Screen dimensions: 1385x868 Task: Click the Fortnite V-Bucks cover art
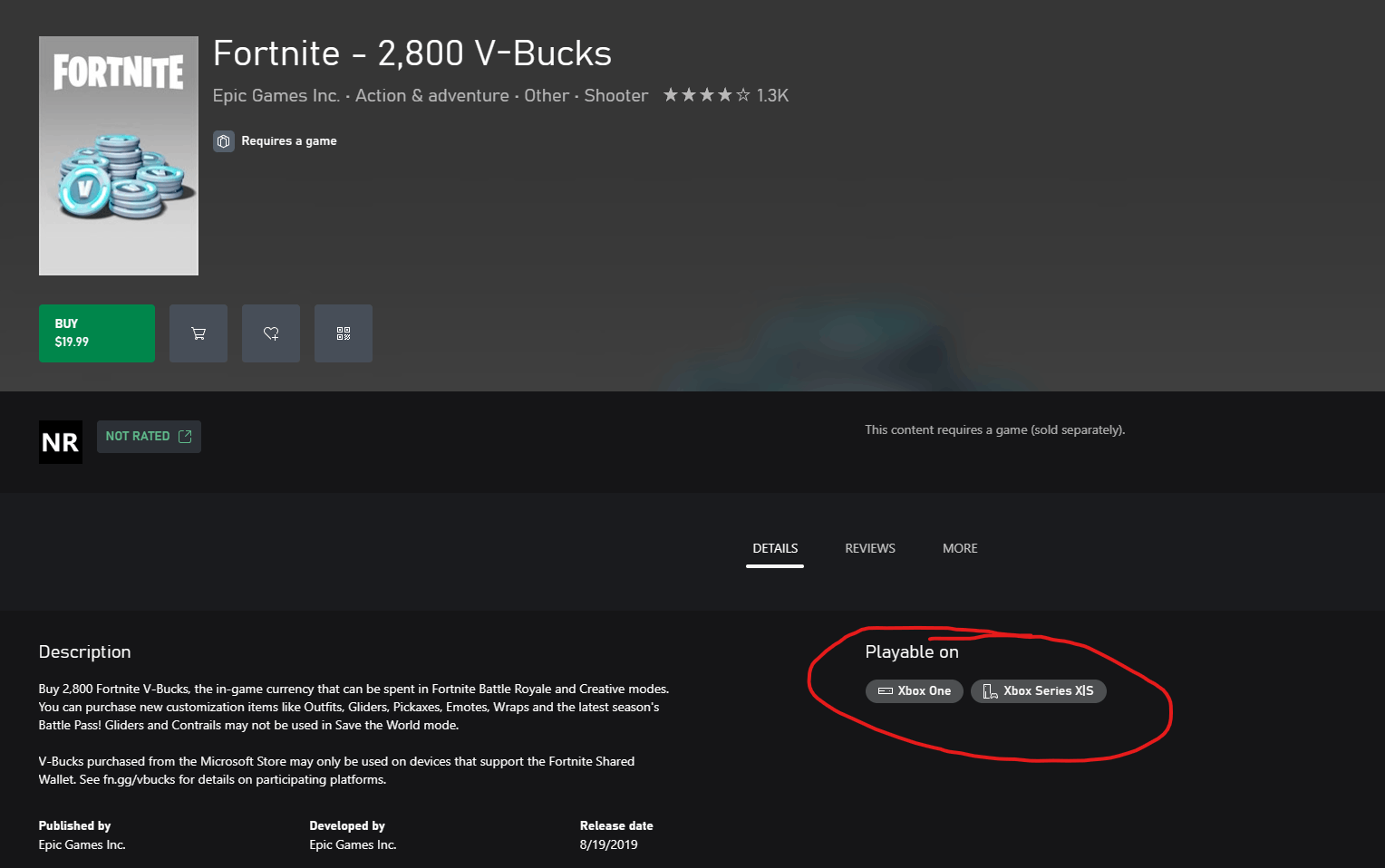click(x=119, y=156)
